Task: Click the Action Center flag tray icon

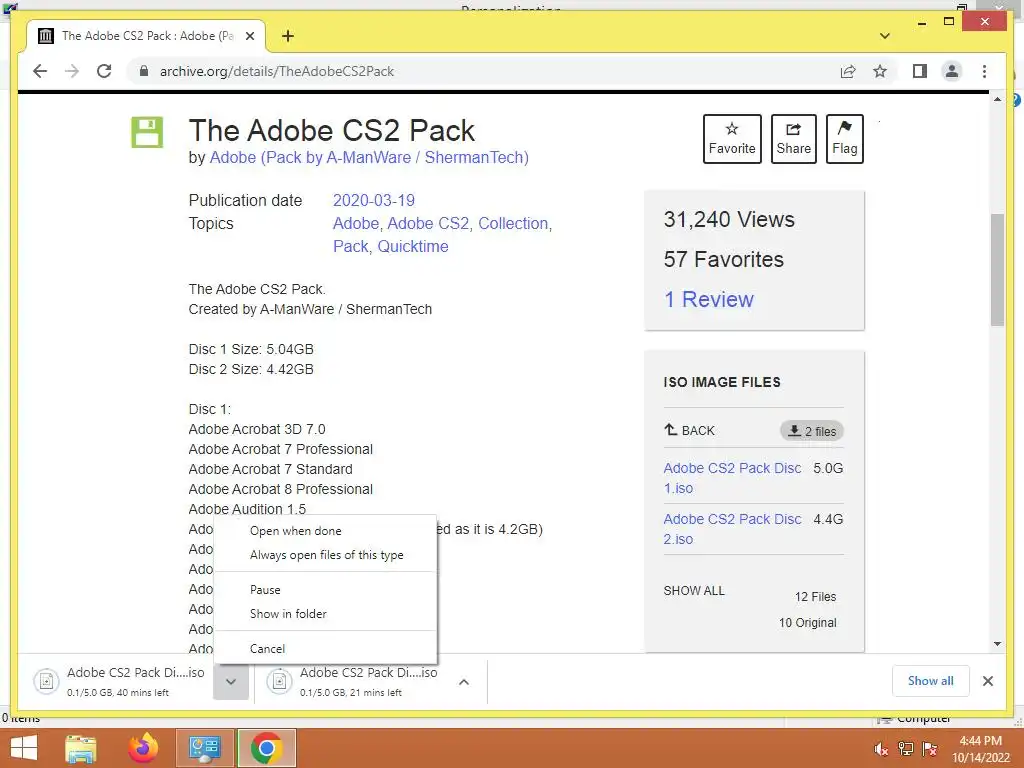Action: (930, 749)
